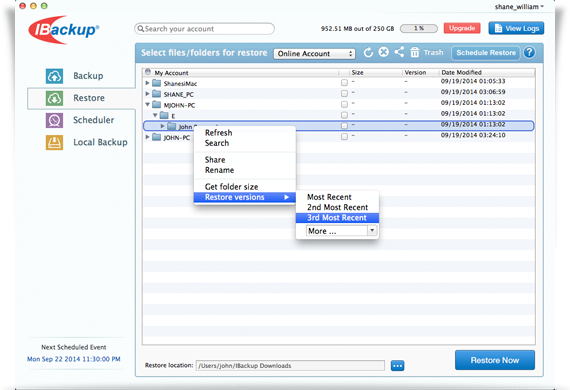Expand the highlighted John folder node

click(x=162, y=126)
